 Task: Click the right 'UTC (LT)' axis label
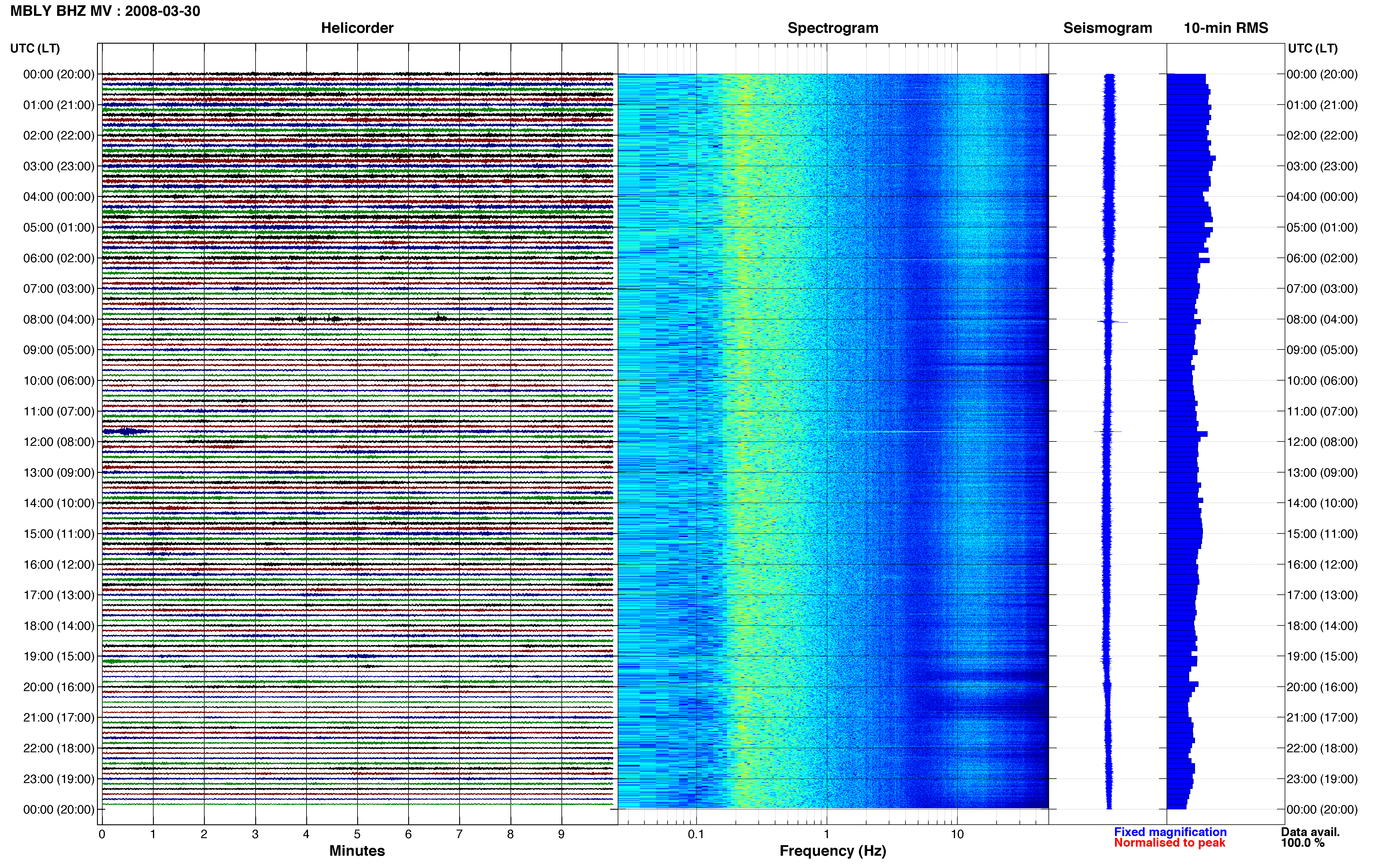1313,48
